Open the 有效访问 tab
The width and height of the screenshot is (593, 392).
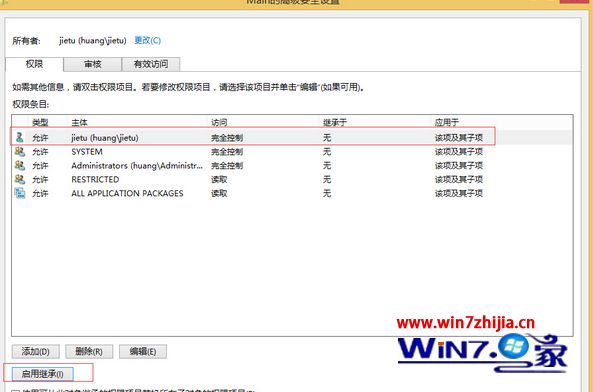click(x=151, y=64)
